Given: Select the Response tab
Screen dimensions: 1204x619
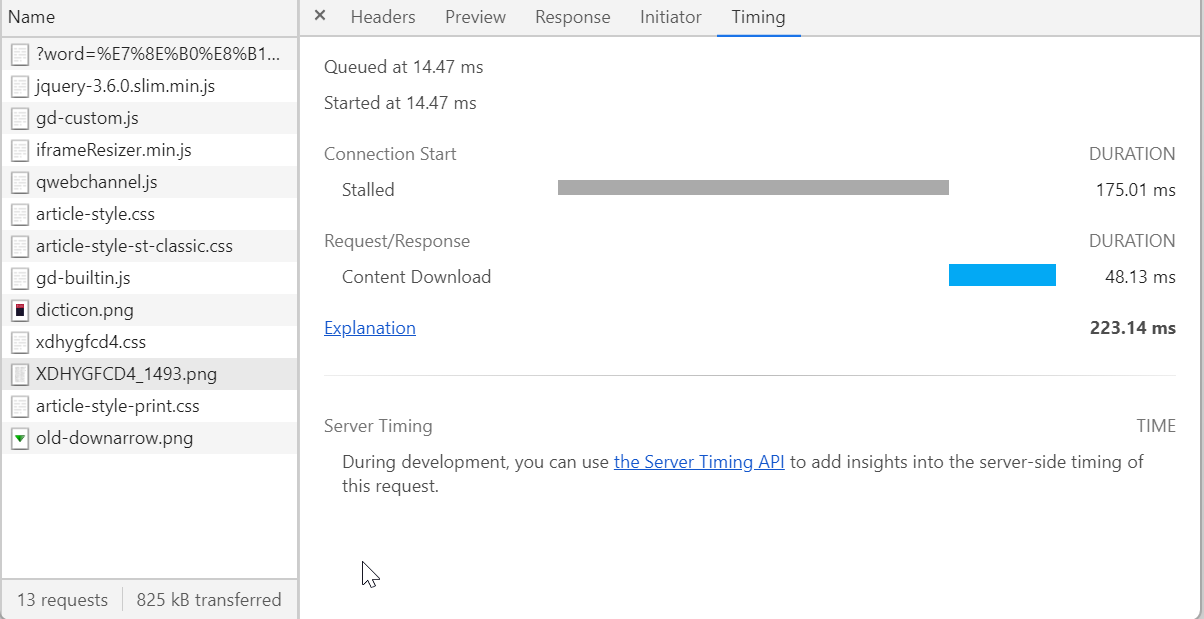Looking at the screenshot, I should [573, 17].
